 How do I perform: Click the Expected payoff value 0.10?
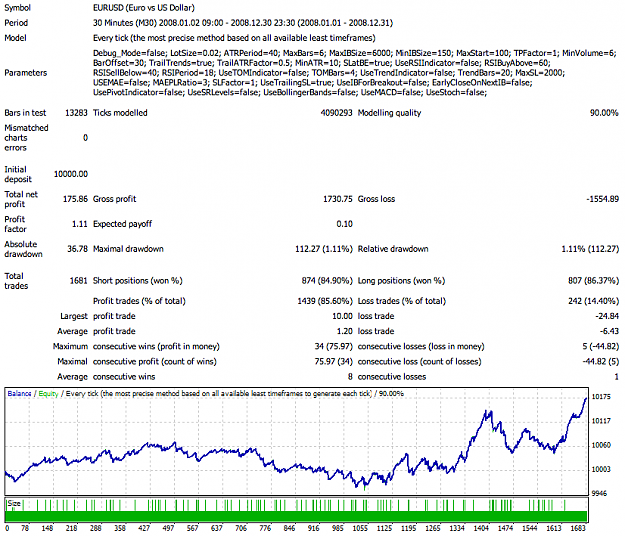coord(344,224)
